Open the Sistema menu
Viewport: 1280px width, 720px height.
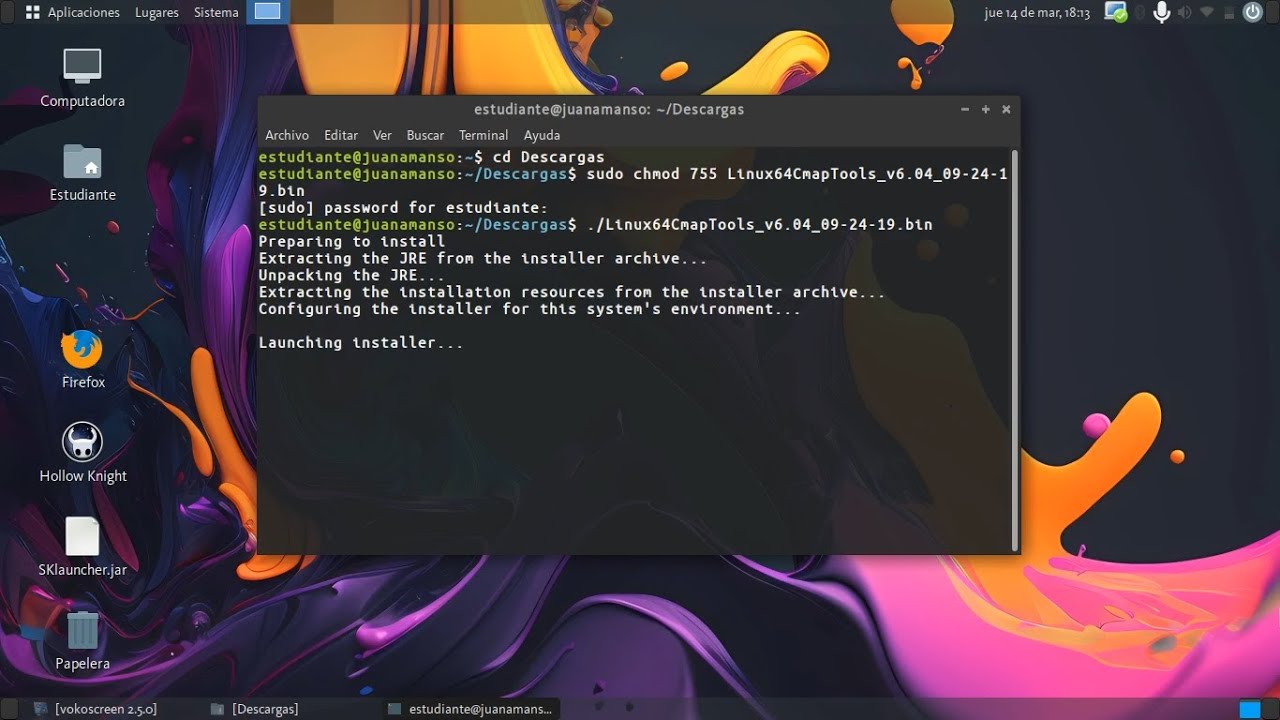pyautogui.click(x=216, y=12)
